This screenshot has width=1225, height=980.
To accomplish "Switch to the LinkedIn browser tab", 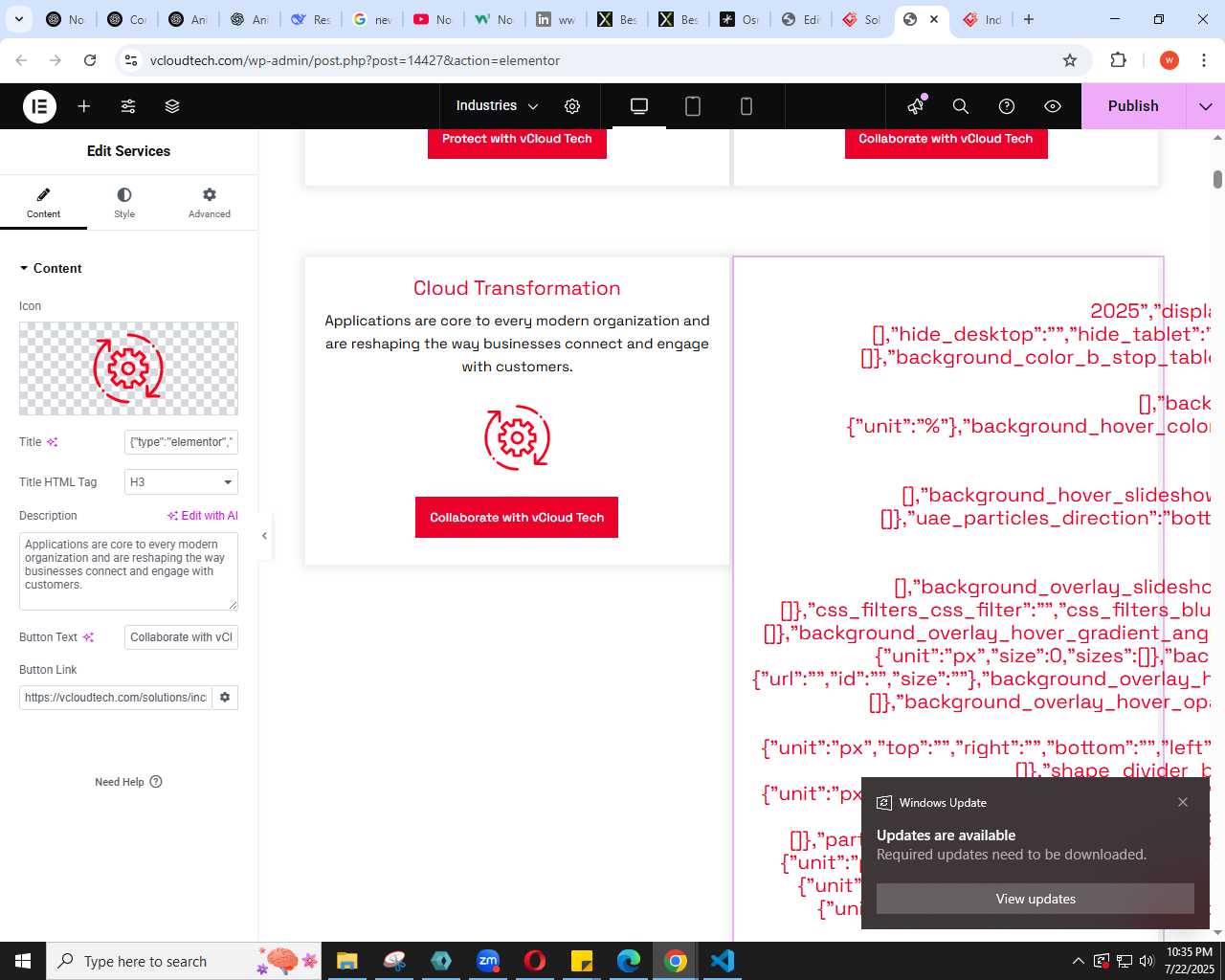I will (x=556, y=19).
